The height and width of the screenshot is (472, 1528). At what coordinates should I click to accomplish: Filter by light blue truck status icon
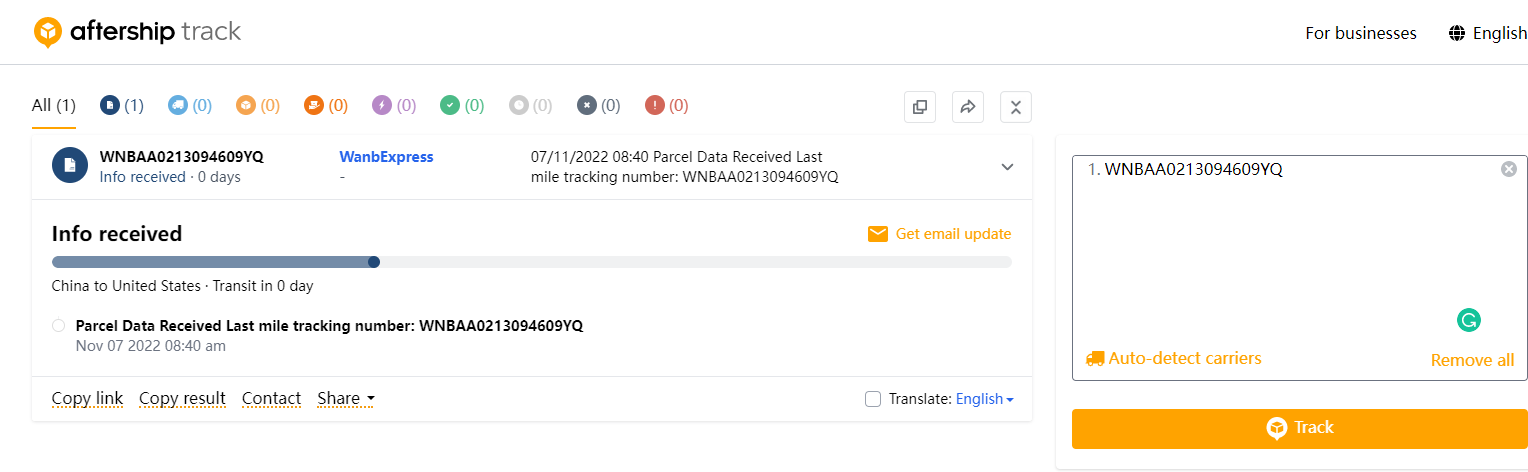coord(178,105)
